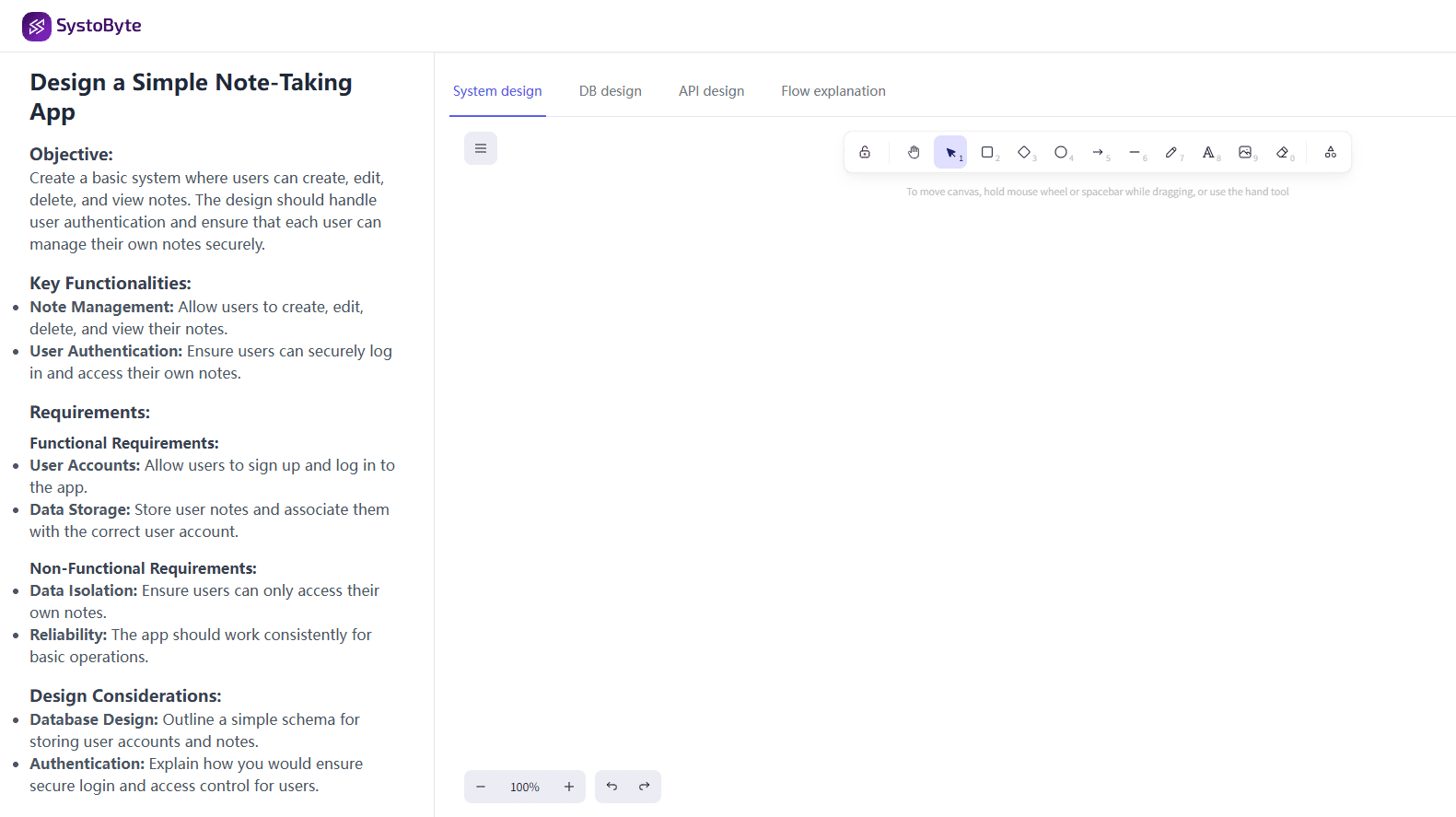Select the Arrow drawing tool
This screenshot has height=817, width=1456.
click(1098, 152)
